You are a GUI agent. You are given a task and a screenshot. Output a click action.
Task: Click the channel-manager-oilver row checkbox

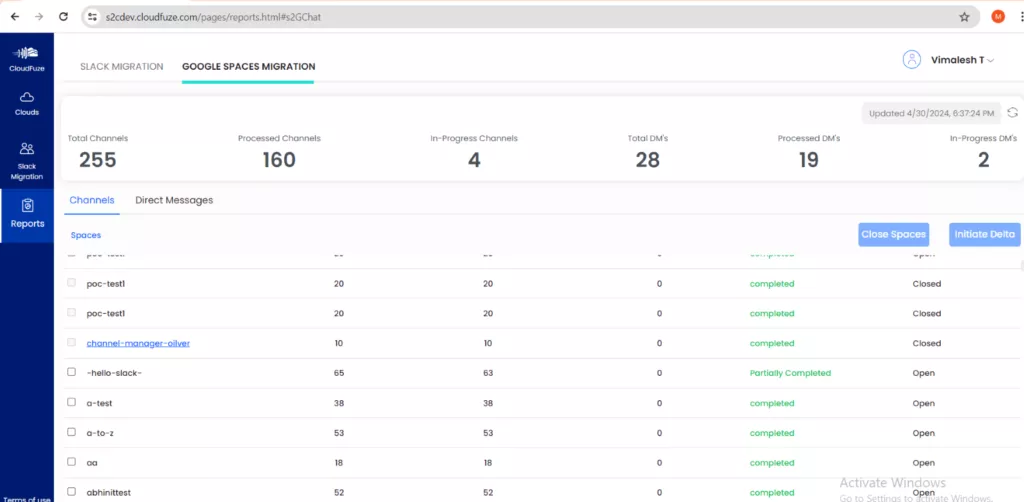click(72, 342)
